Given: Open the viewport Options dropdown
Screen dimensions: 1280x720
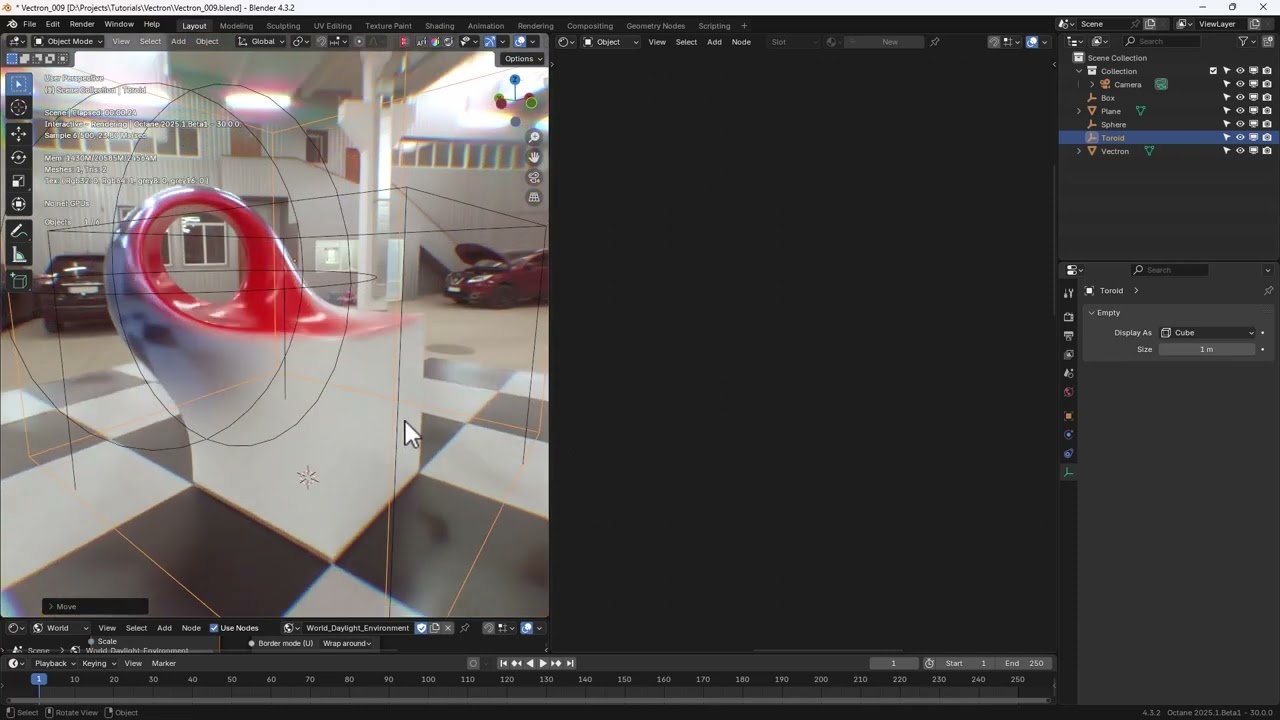Looking at the screenshot, I should pos(523,59).
